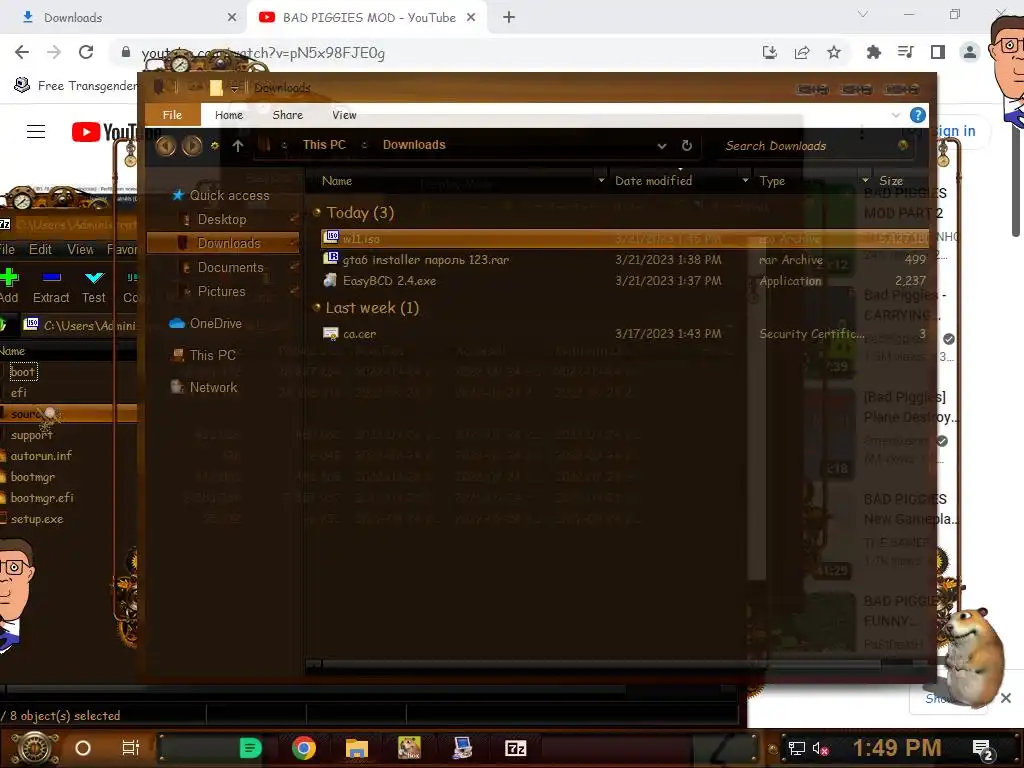Select Downloads in navigation pane

tap(222, 243)
